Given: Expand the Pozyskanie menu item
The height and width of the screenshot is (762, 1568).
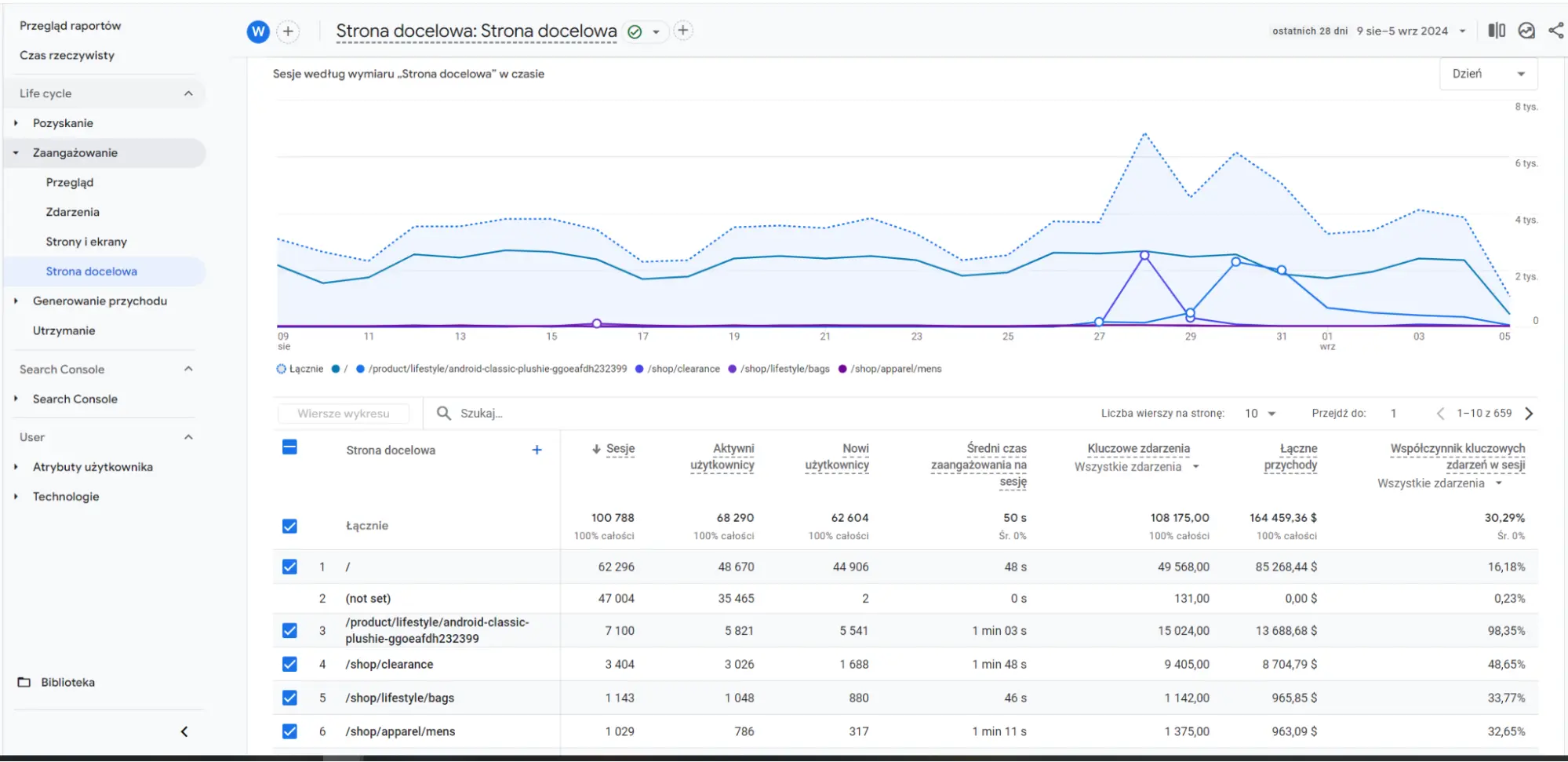Looking at the screenshot, I should coord(16,123).
